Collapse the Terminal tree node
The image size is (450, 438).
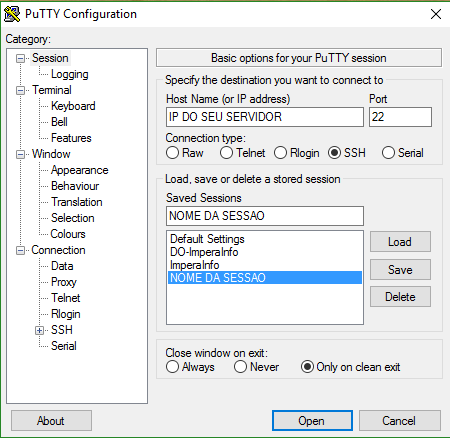pyautogui.click(x=21, y=91)
